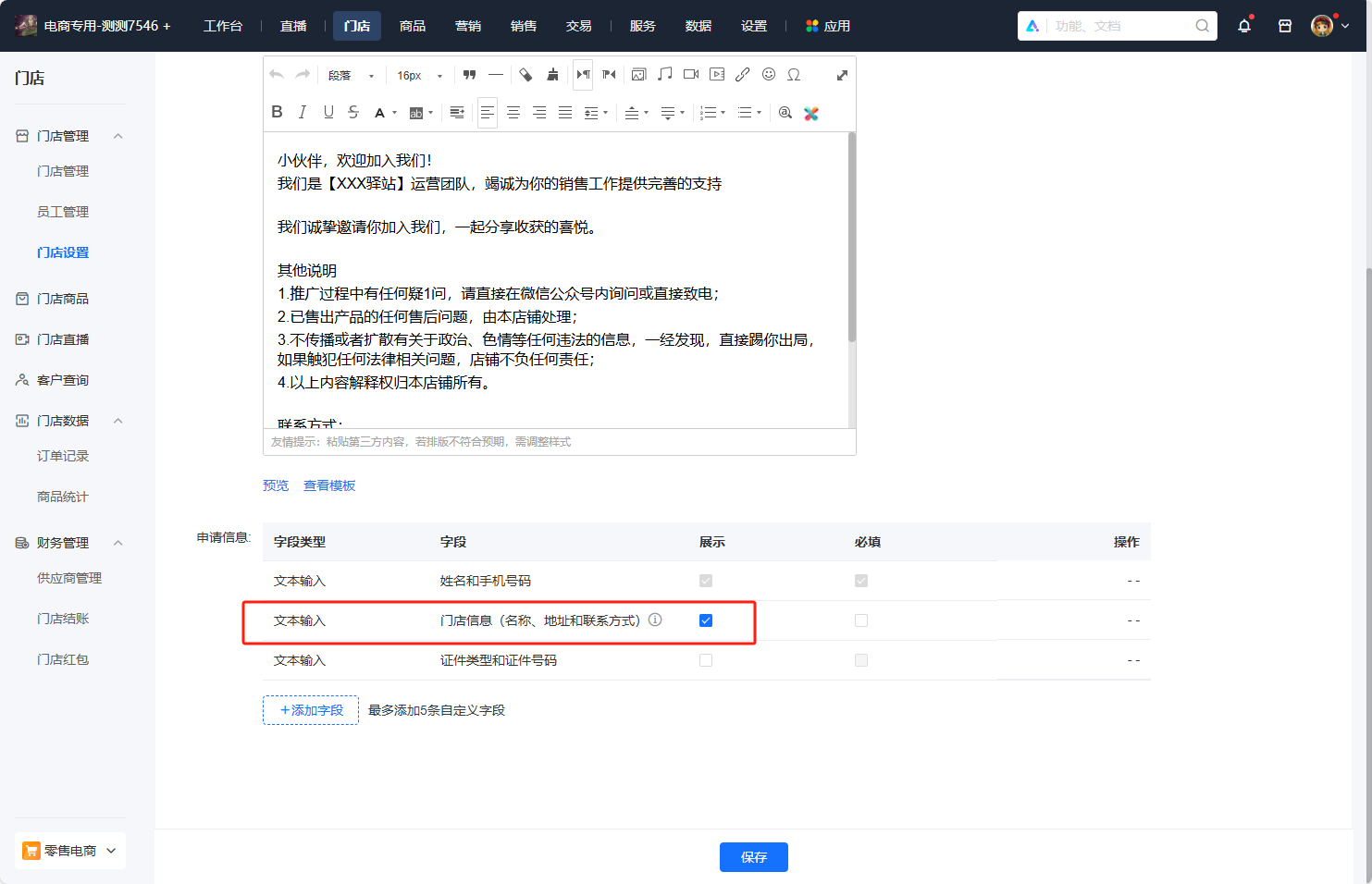Toggle italic formatting
1372x884 pixels.
(x=303, y=112)
